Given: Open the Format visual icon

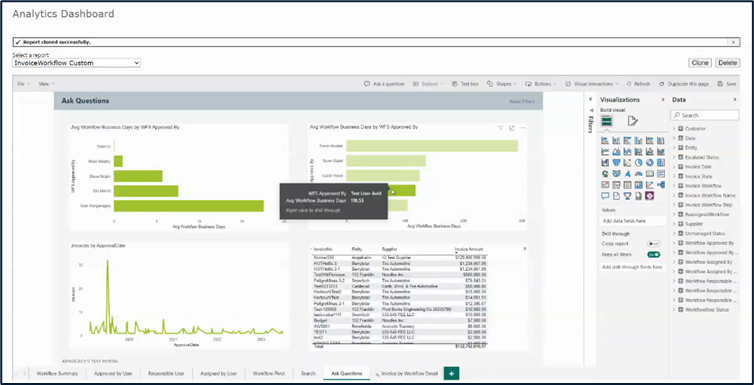Looking at the screenshot, I should pyautogui.click(x=633, y=121).
